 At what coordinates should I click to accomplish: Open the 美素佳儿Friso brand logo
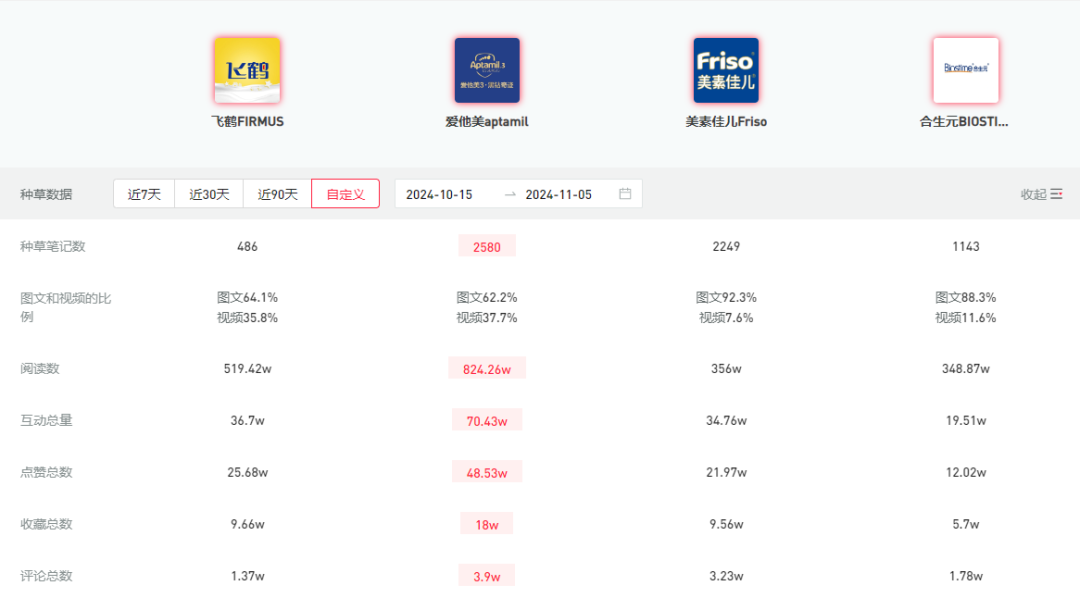pos(726,70)
